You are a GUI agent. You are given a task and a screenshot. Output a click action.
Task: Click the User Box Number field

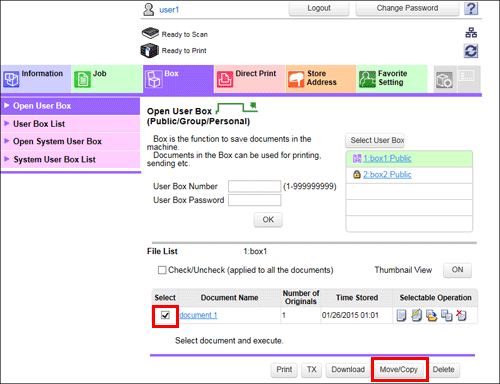[x=254, y=186]
